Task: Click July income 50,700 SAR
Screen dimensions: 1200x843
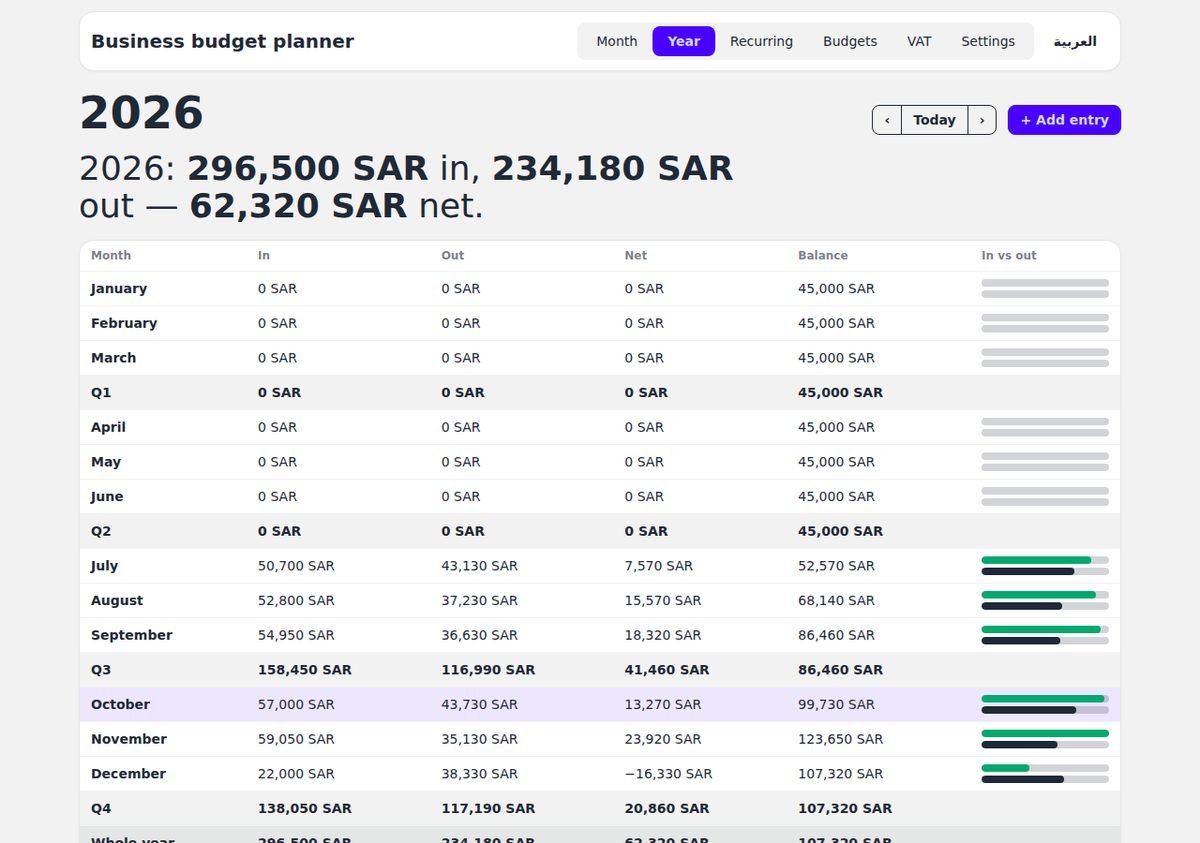Action: coord(296,566)
